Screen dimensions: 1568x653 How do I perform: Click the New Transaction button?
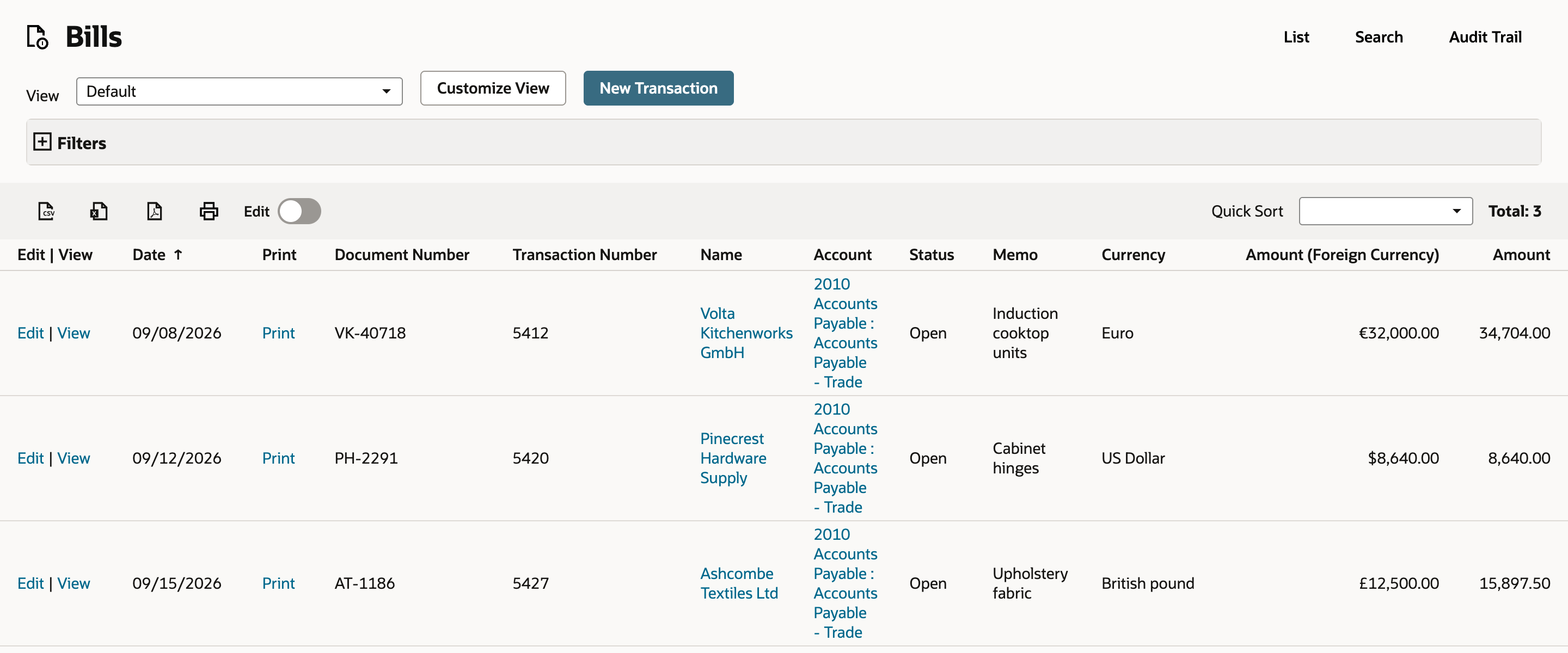[x=659, y=88]
